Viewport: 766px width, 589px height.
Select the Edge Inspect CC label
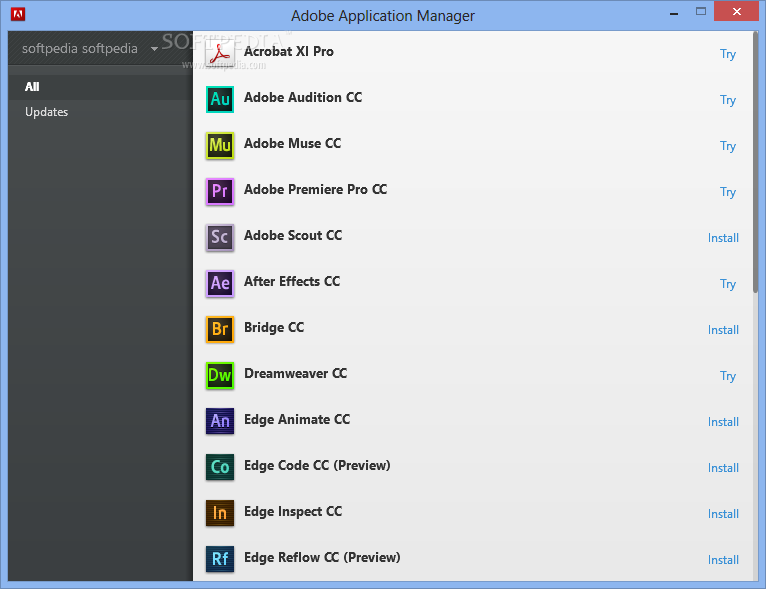click(x=293, y=511)
